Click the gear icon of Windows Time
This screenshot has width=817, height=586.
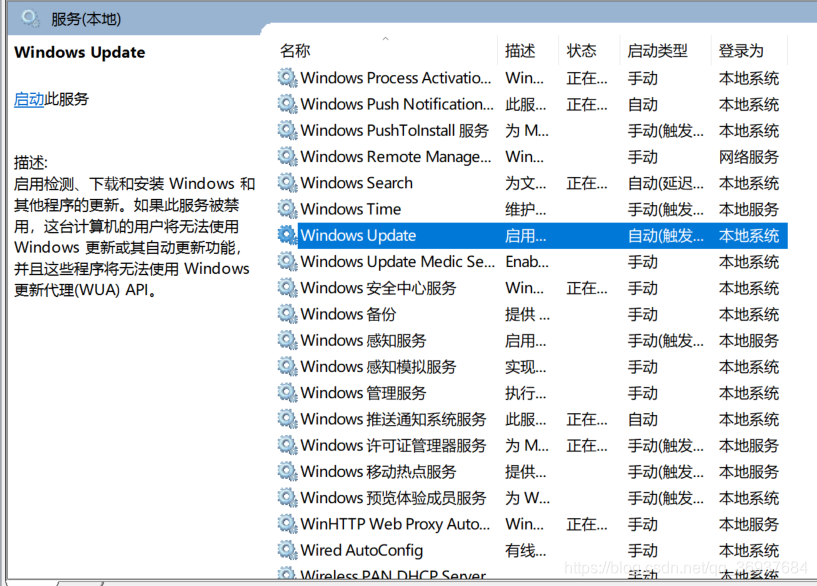[287, 209]
